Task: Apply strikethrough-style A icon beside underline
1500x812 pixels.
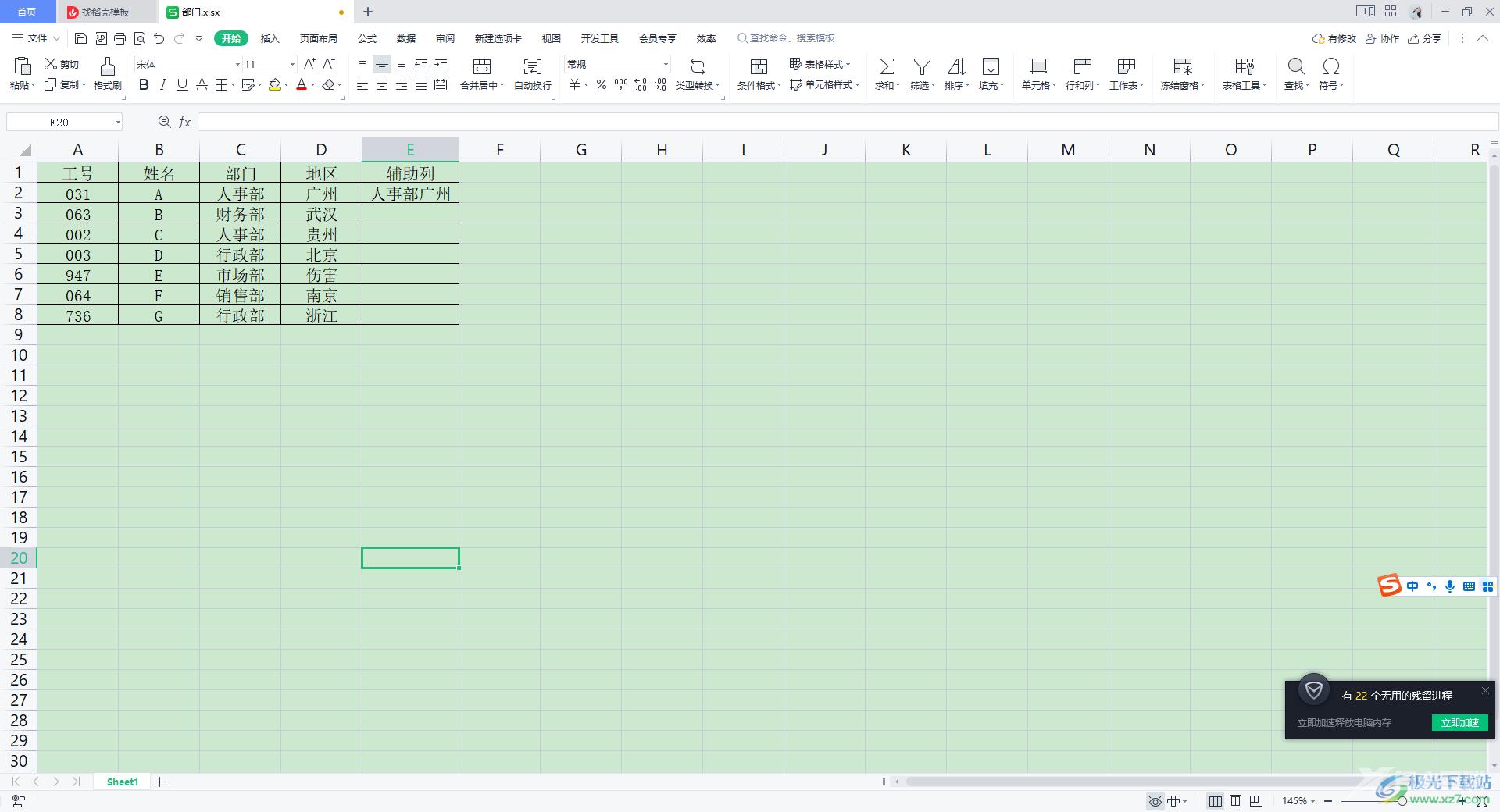Action: (202, 84)
